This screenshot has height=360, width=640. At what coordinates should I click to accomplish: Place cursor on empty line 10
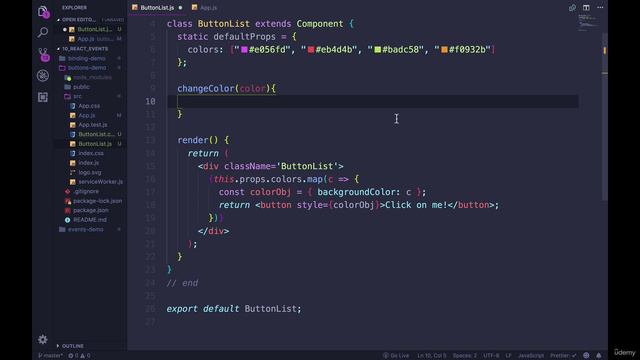pos(373,101)
